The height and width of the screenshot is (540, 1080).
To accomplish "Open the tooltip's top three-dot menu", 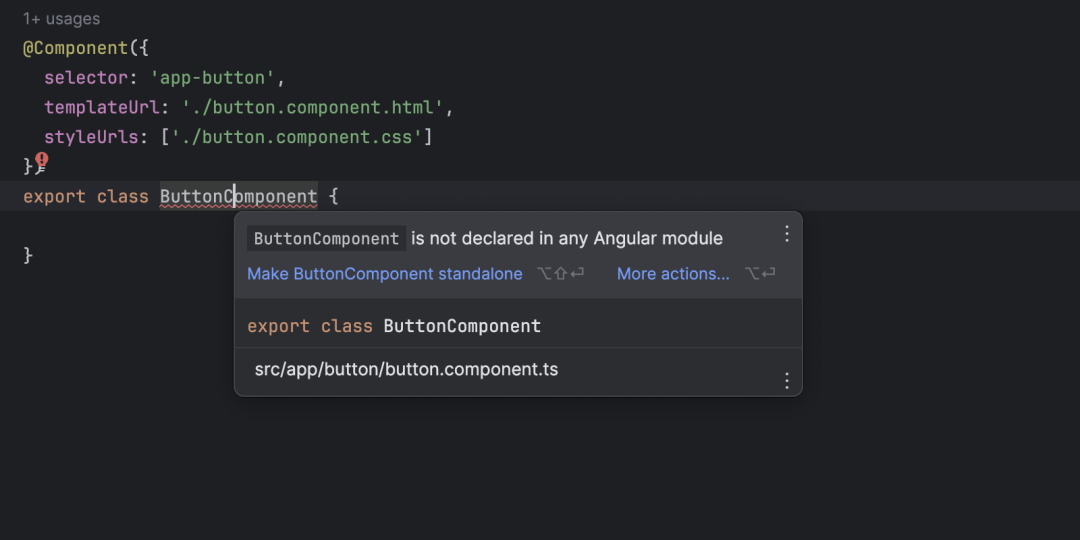I will [787, 234].
